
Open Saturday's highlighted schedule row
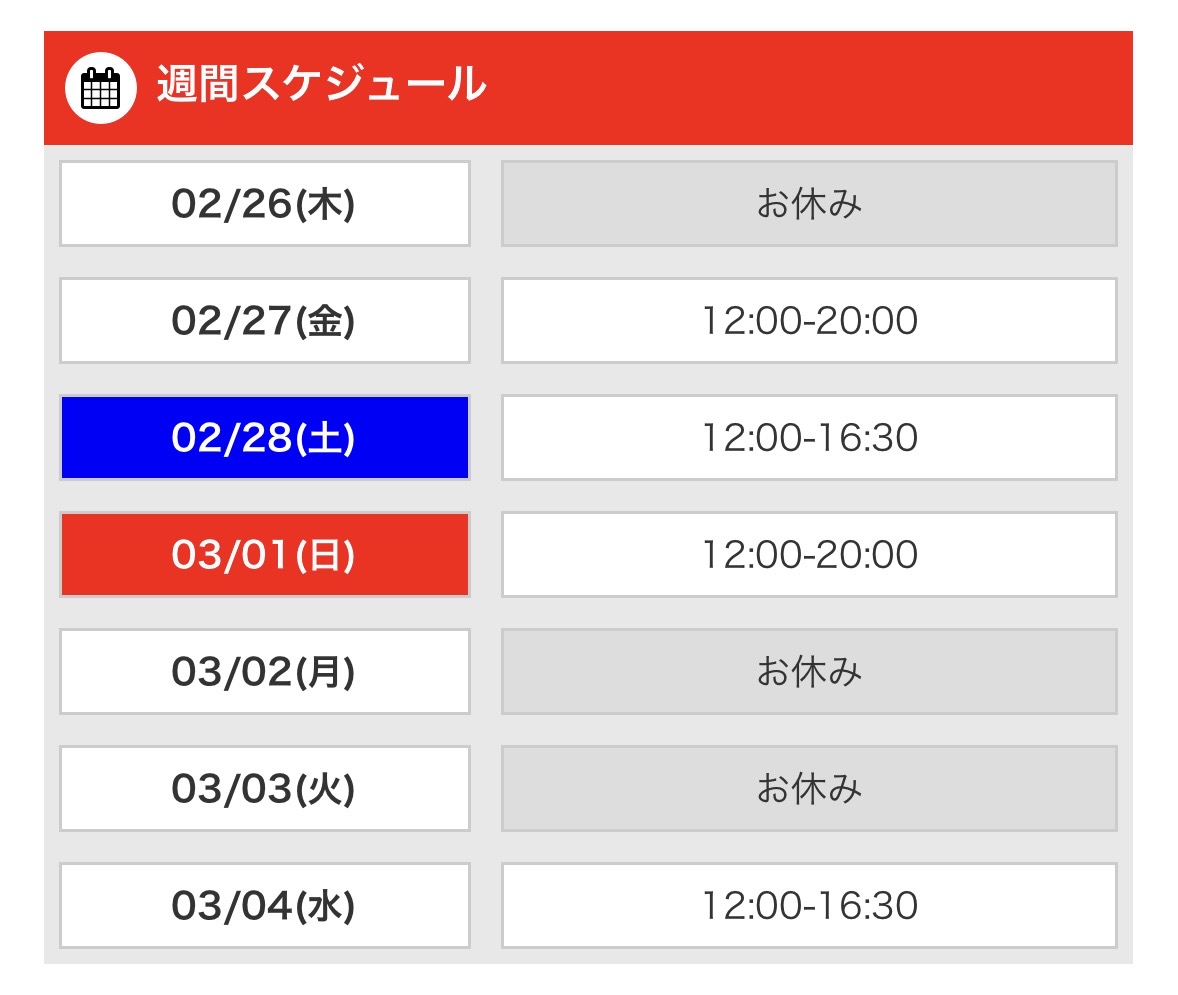point(264,438)
